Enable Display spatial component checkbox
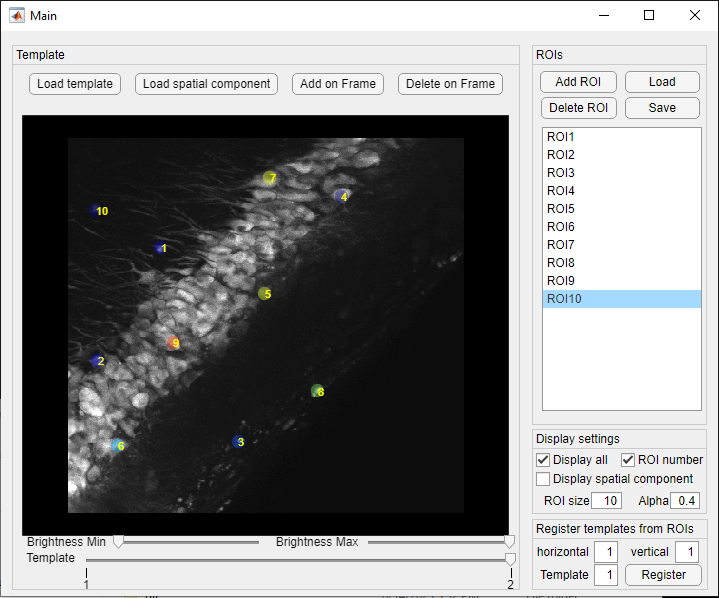Screen dimensions: 719x598 point(543,479)
